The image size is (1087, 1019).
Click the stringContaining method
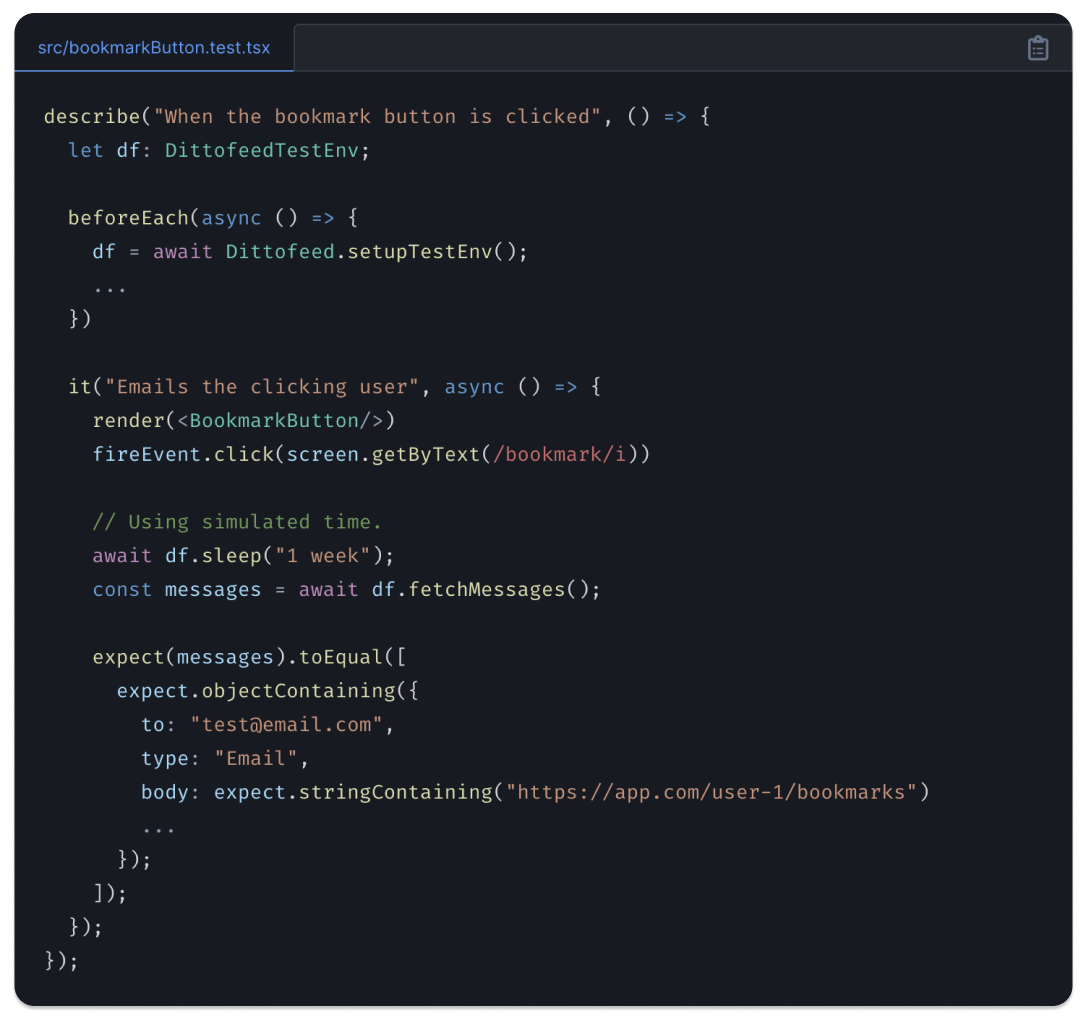click(396, 793)
